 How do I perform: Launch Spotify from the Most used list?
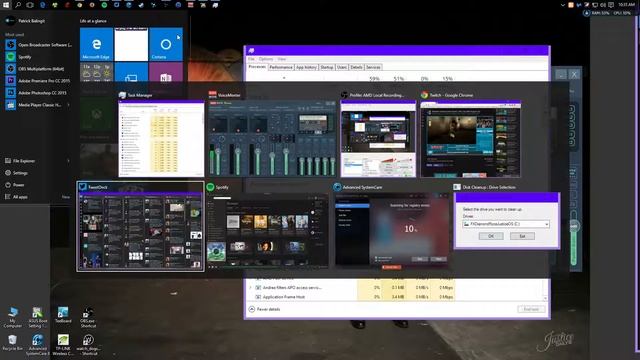click(39, 57)
